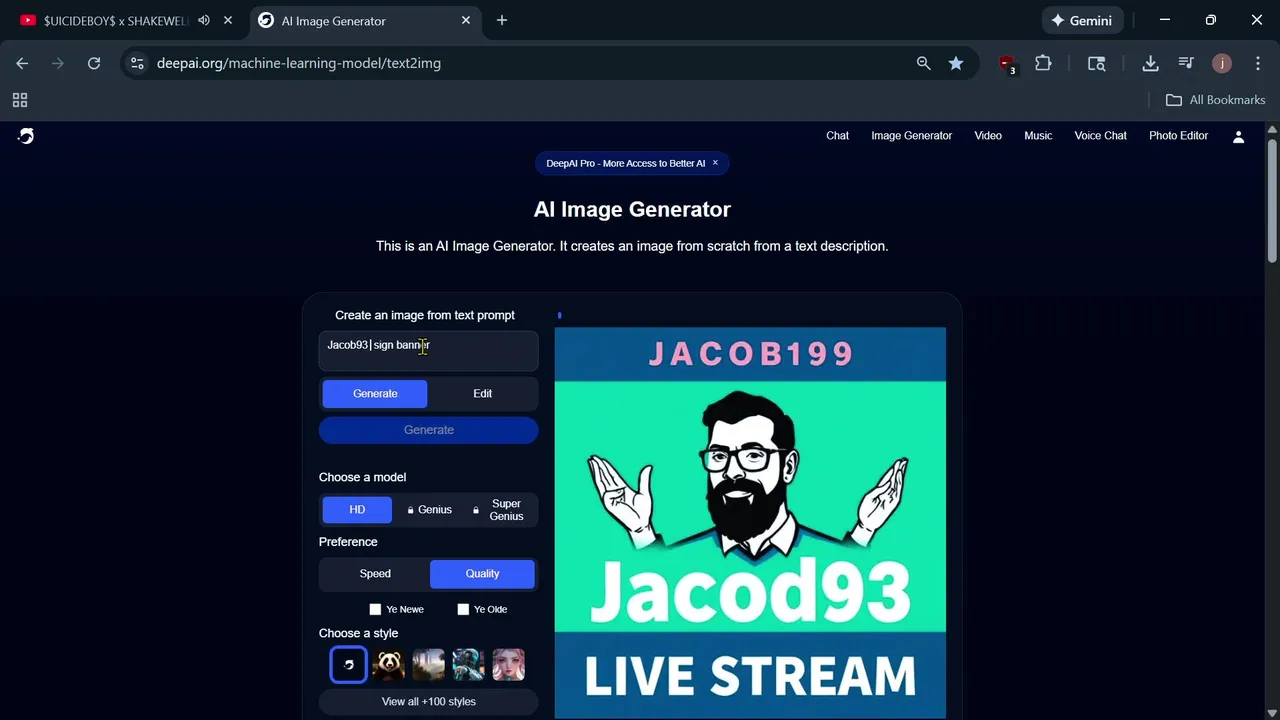1280x720 pixels.
Task: Open Image Generator nav item
Action: (911, 136)
